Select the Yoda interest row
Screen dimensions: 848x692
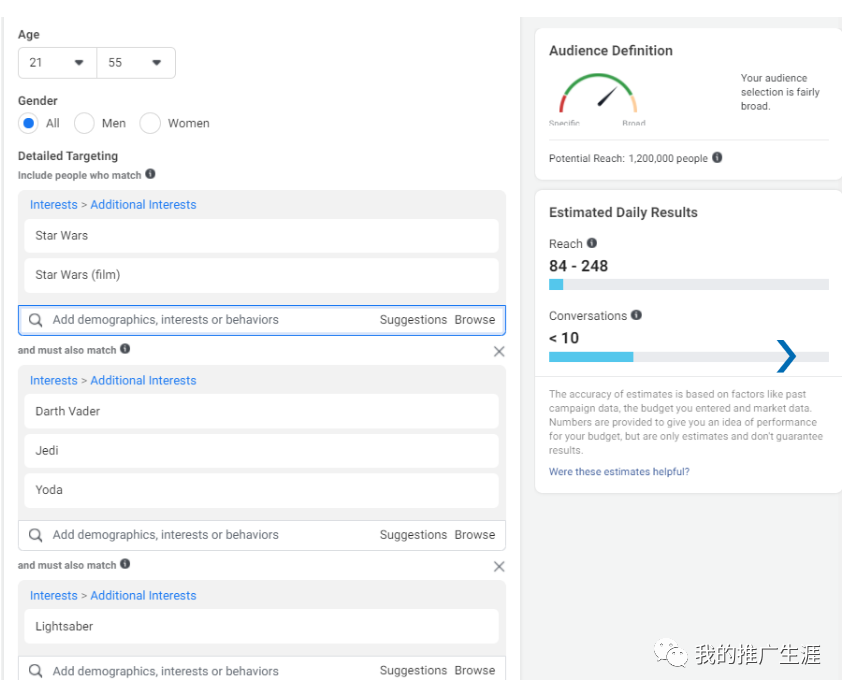261,490
